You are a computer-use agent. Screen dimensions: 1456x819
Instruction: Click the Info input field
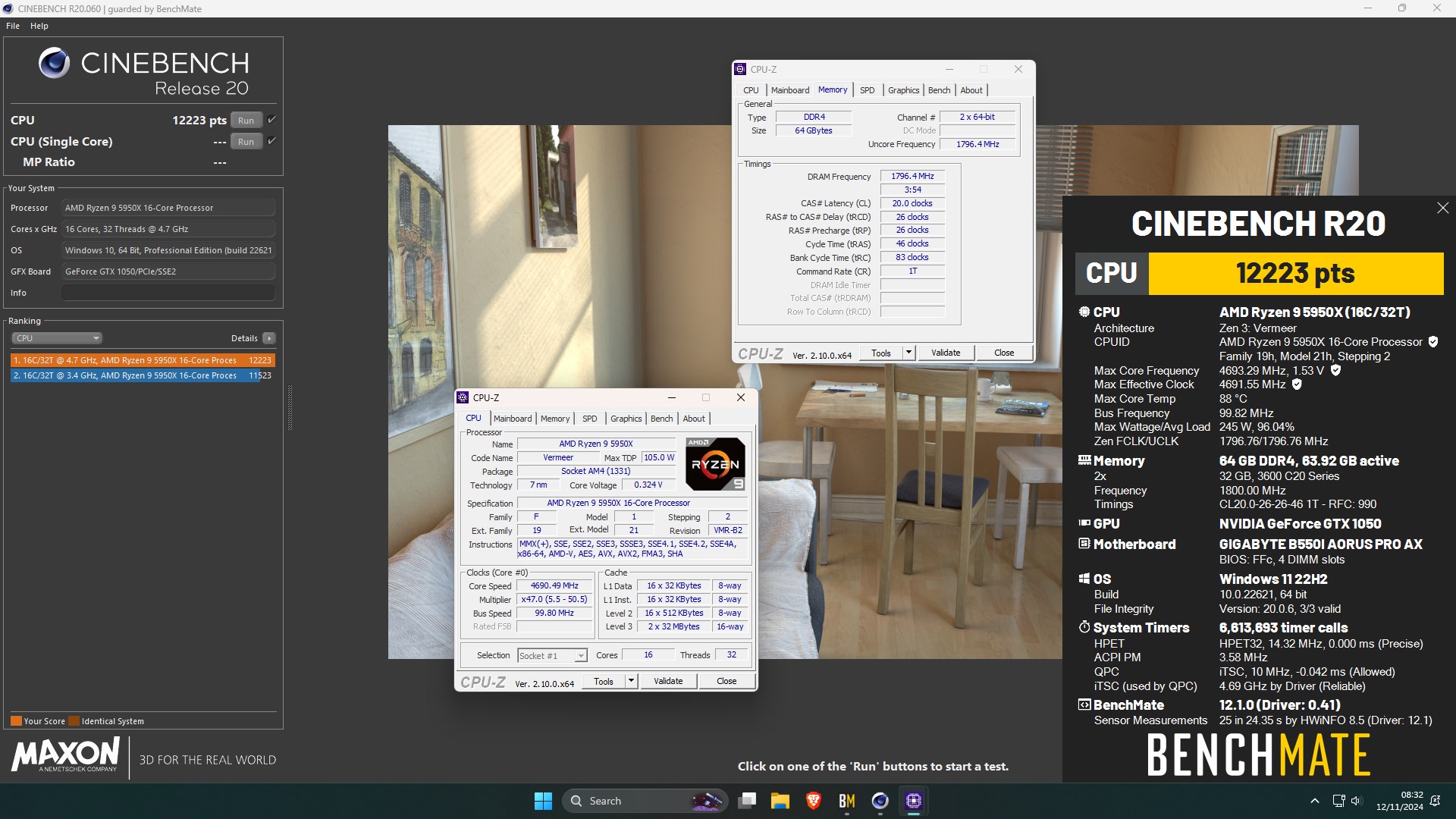[168, 293]
